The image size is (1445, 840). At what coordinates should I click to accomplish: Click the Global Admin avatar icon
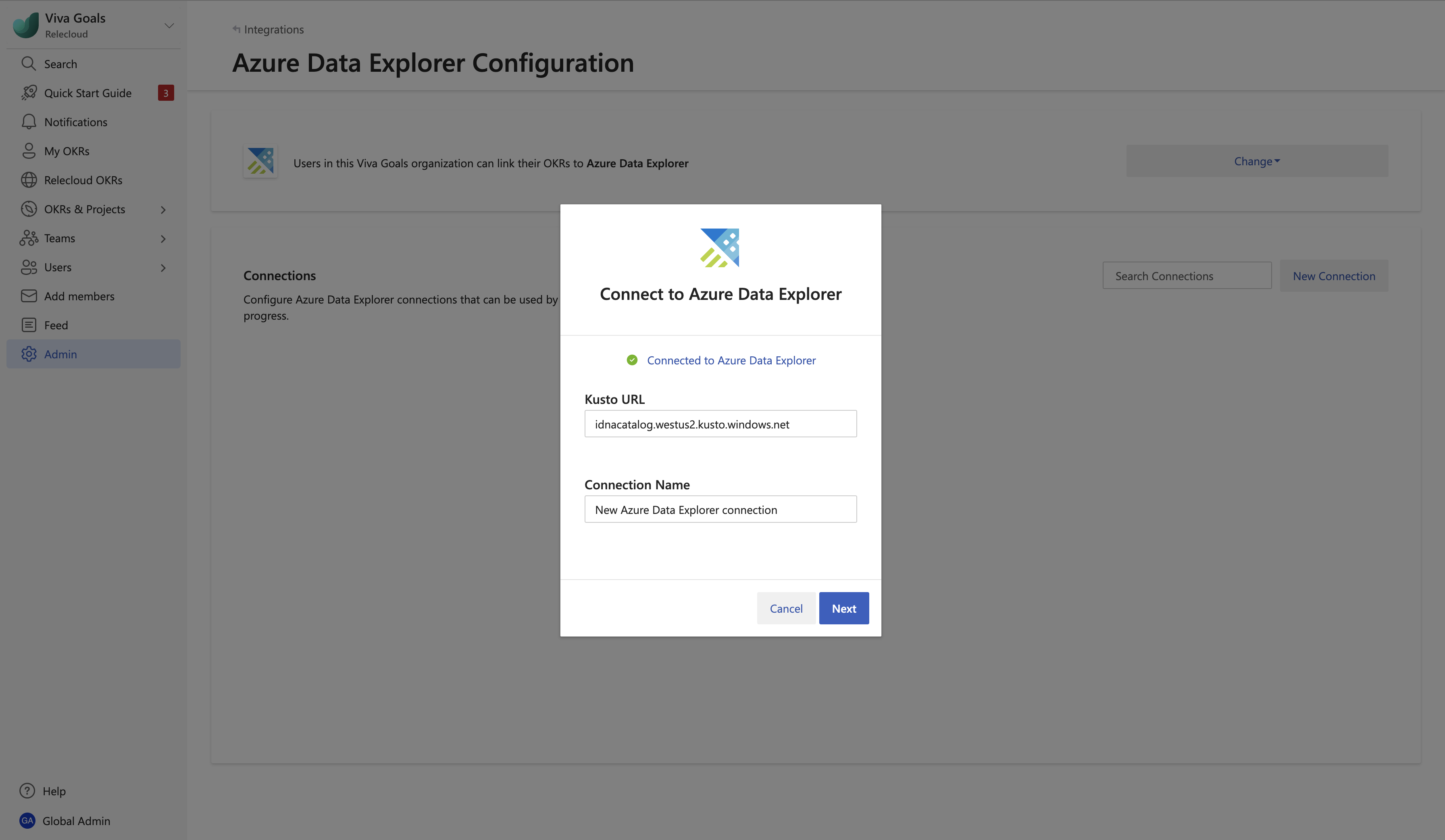click(27, 821)
